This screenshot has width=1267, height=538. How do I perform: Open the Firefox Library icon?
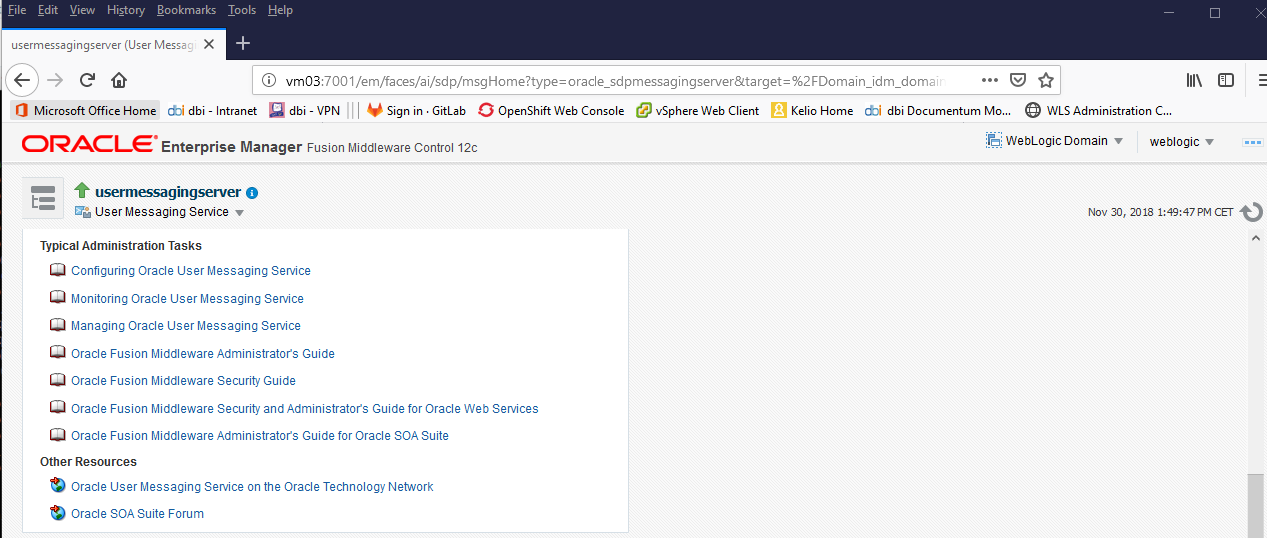coord(1194,80)
